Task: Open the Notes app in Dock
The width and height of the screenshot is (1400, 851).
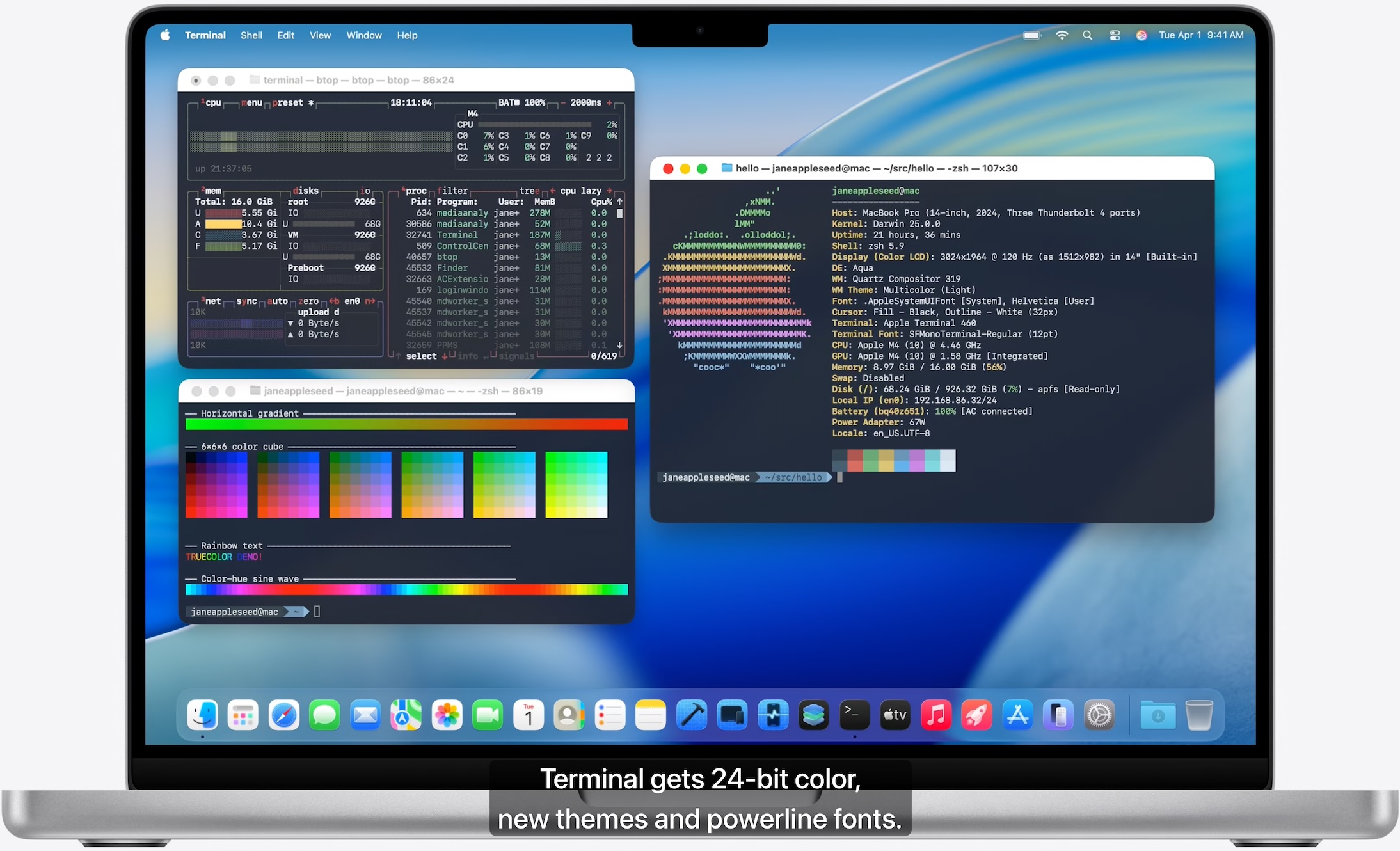Action: [x=651, y=715]
